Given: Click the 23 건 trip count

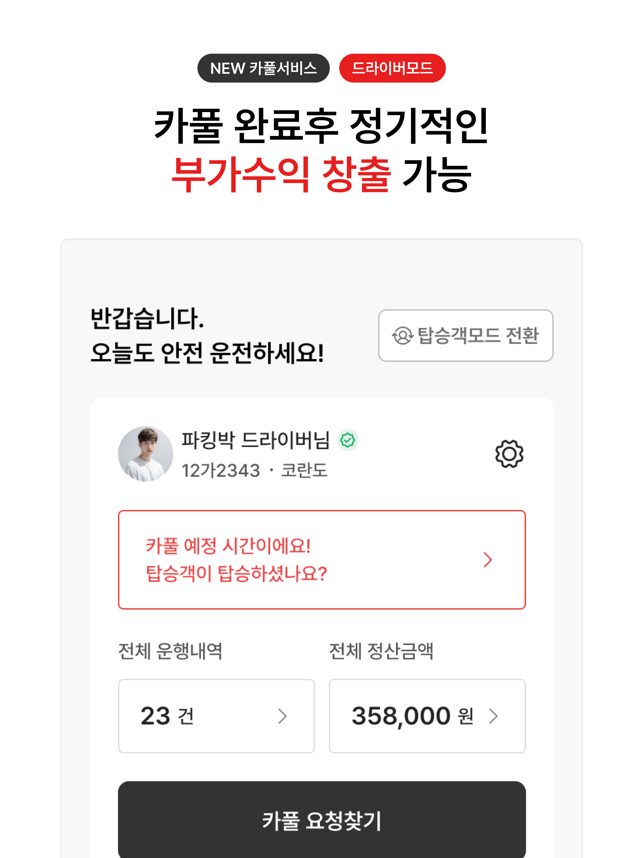Looking at the screenshot, I should tap(168, 716).
